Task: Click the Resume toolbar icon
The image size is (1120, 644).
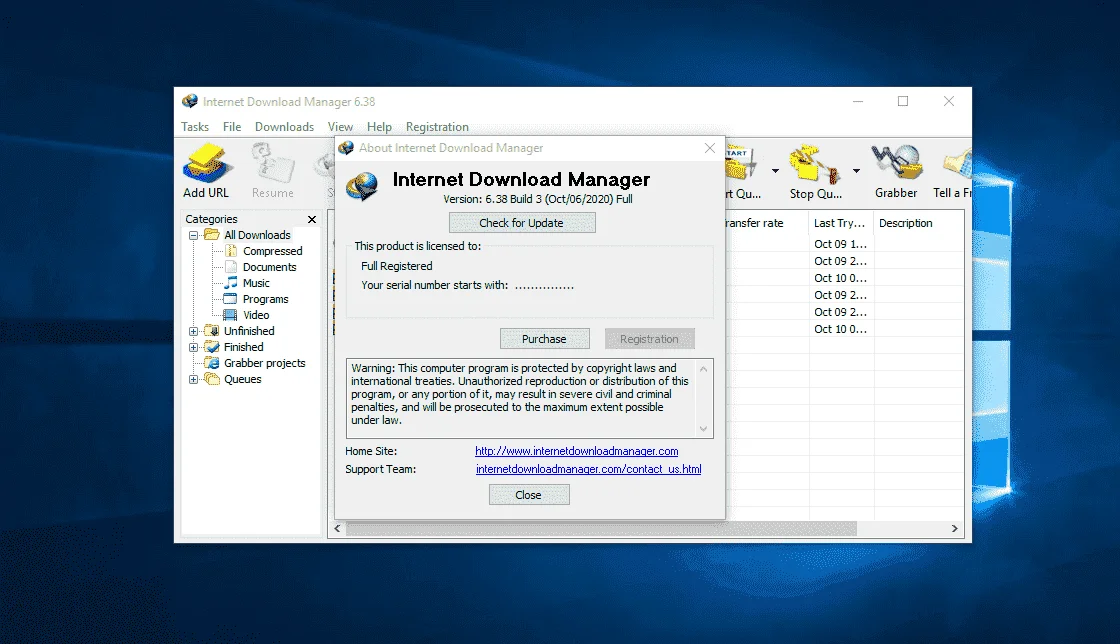Action: click(272, 163)
